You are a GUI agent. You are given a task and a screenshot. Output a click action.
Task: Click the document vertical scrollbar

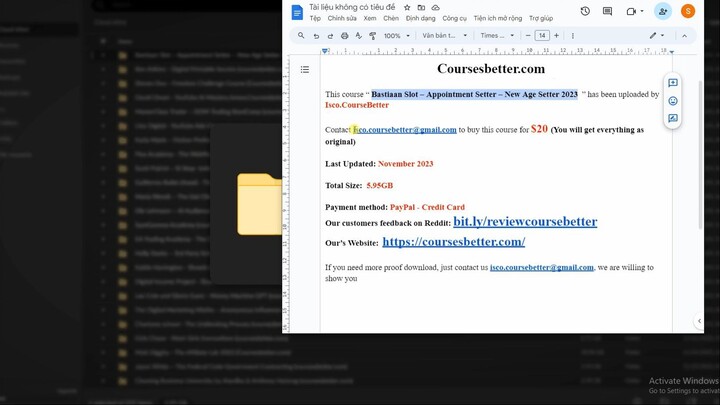click(x=700, y=154)
